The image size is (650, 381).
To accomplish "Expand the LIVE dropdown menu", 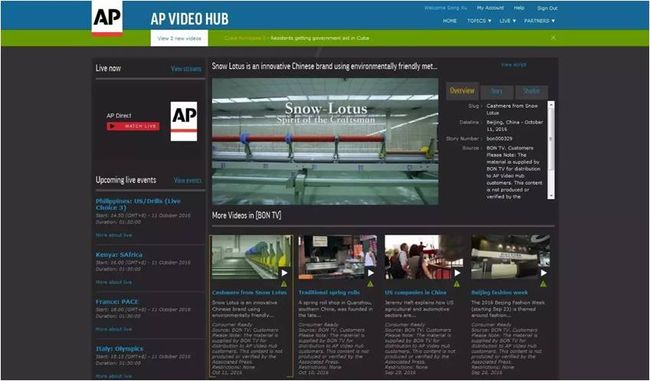I will point(508,21).
